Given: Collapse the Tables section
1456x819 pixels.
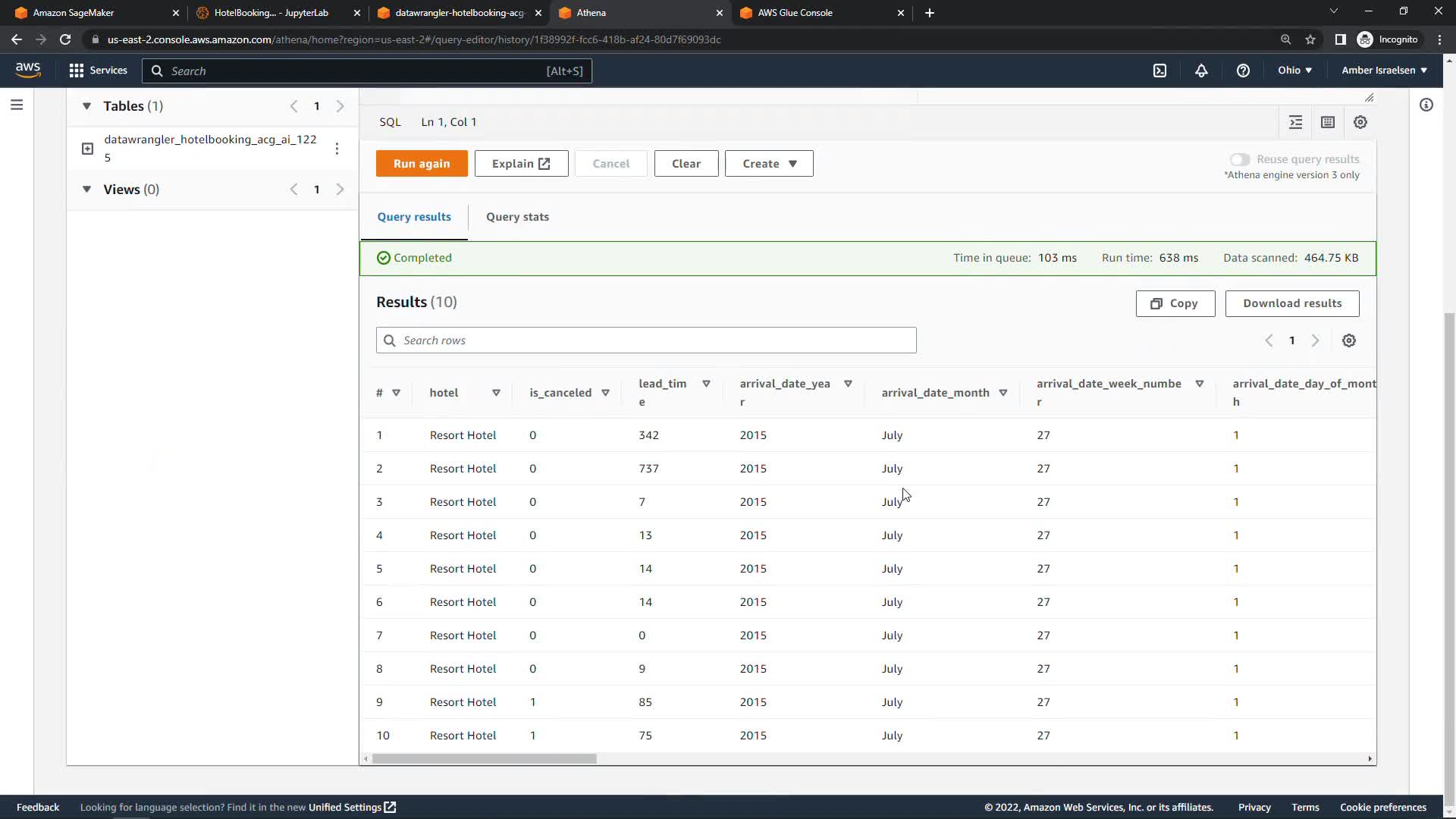Looking at the screenshot, I should coord(86,106).
